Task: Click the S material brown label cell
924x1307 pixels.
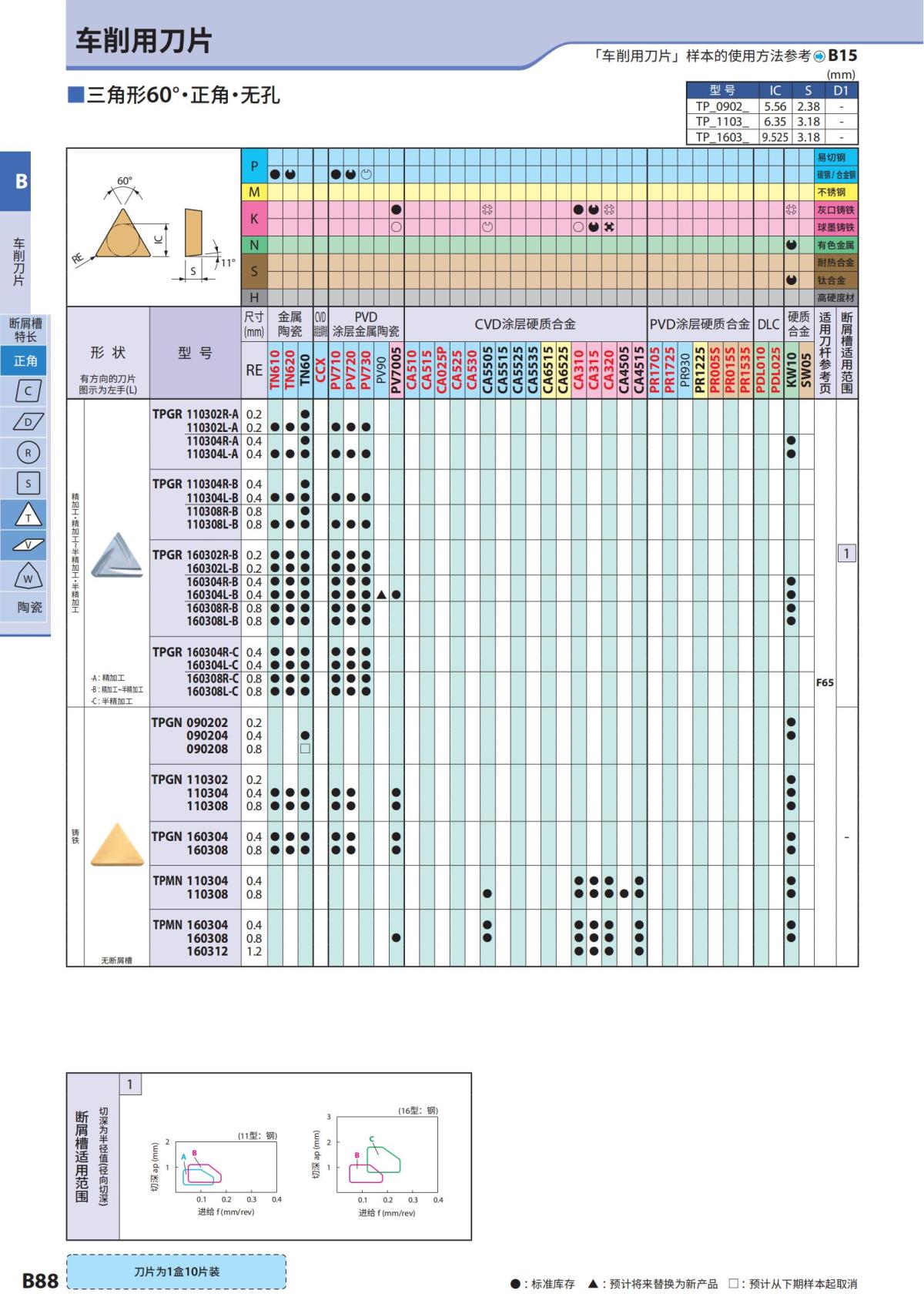Action: [x=254, y=271]
